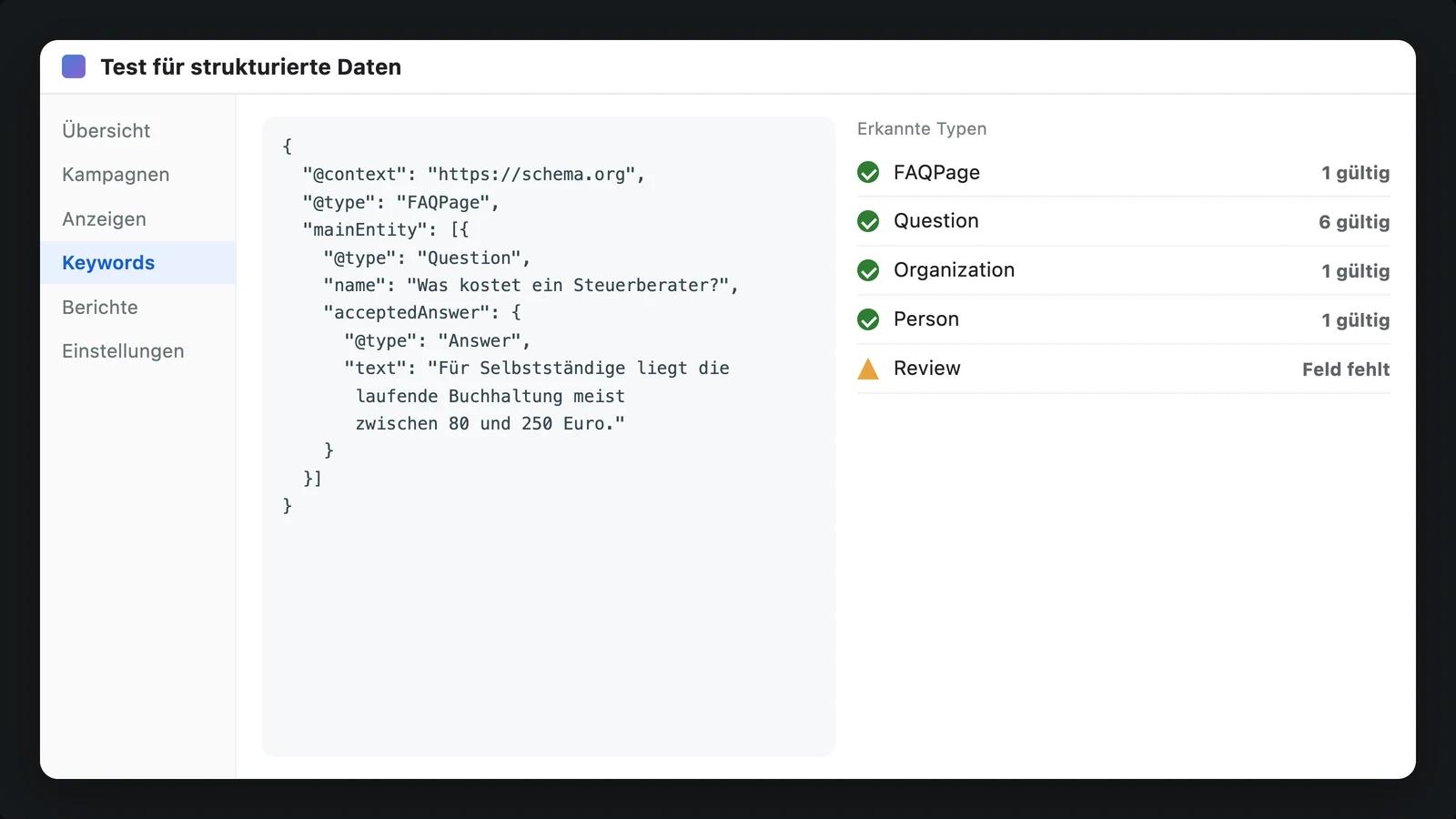This screenshot has width=1456, height=819.
Task: Open Einstellungen in the sidebar
Action: [x=137, y=351]
